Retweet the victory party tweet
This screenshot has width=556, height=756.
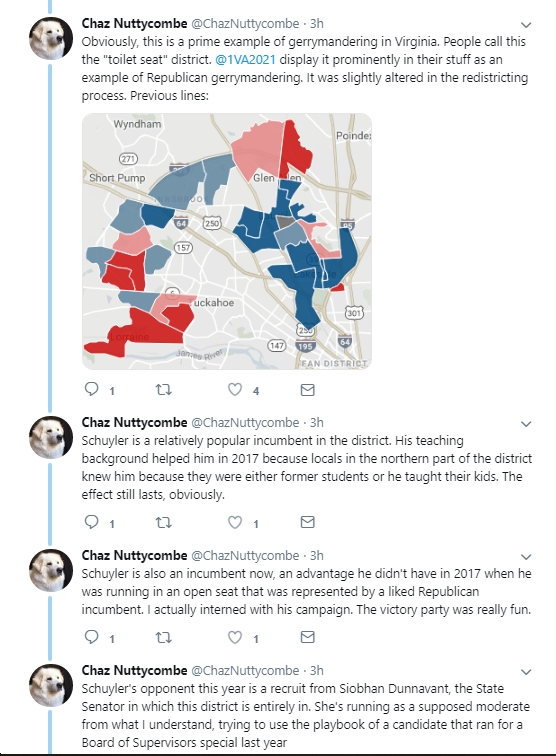coord(164,637)
